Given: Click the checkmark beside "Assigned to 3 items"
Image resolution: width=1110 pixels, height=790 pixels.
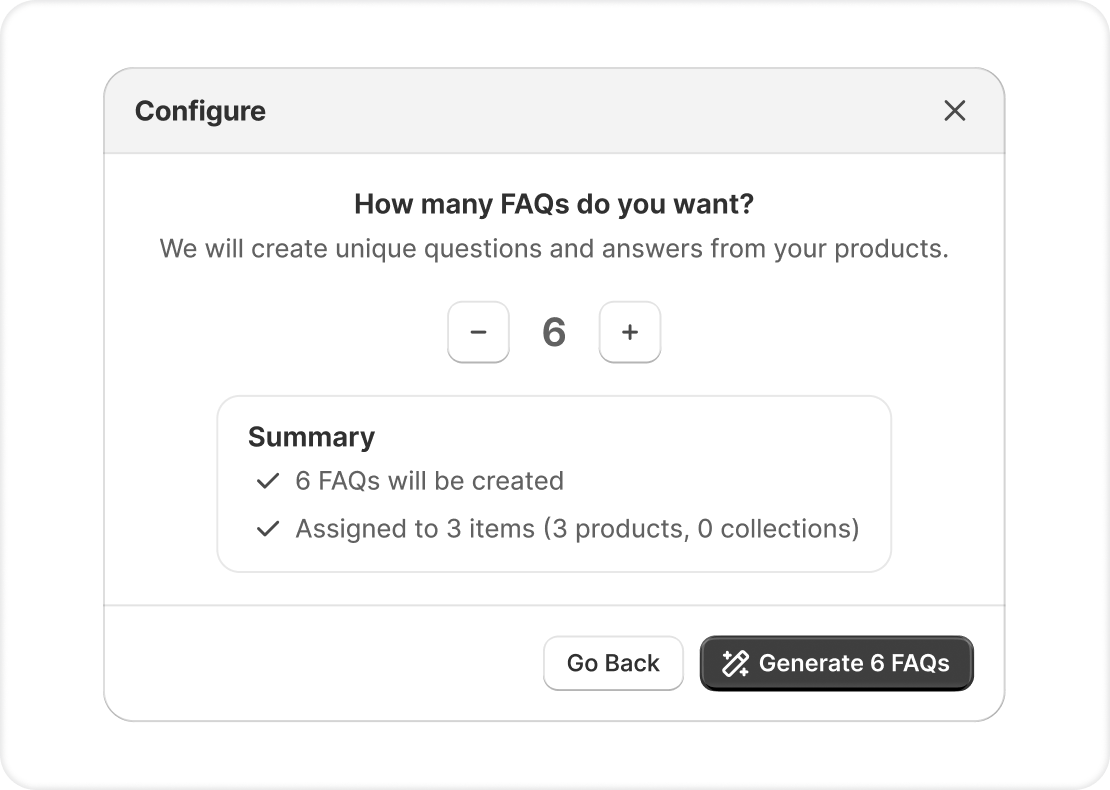Looking at the screenshot, I should 267,529.
